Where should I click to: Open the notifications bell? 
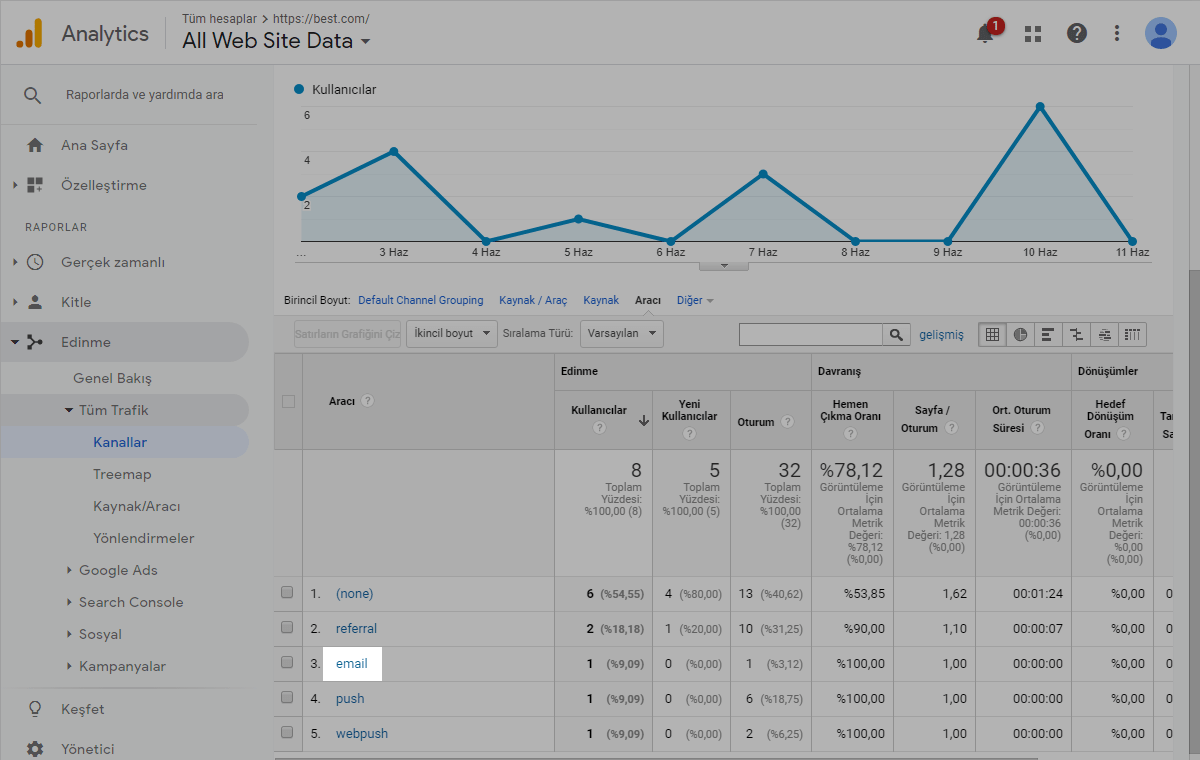click(986, 33)
